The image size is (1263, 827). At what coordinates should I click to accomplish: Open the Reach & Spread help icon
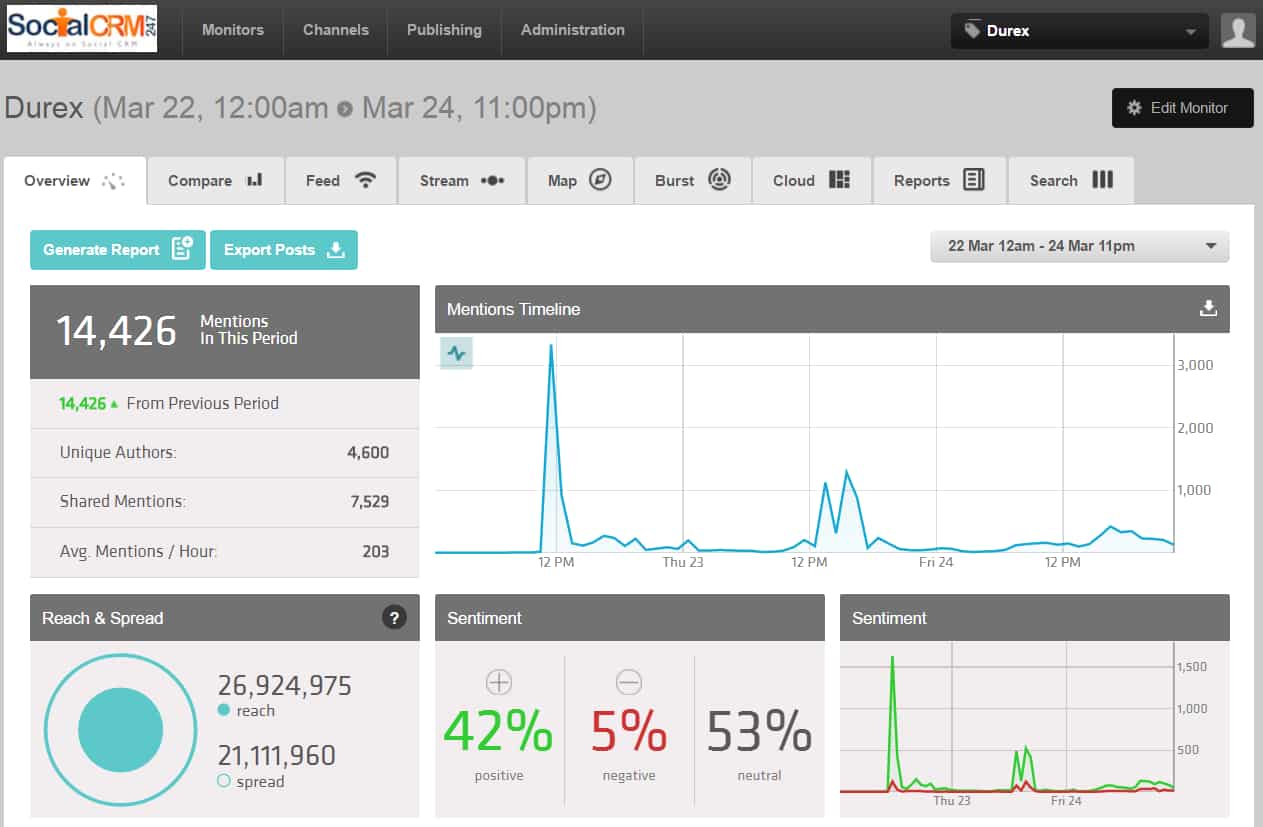pyautogui.click(x=394, y=618)
